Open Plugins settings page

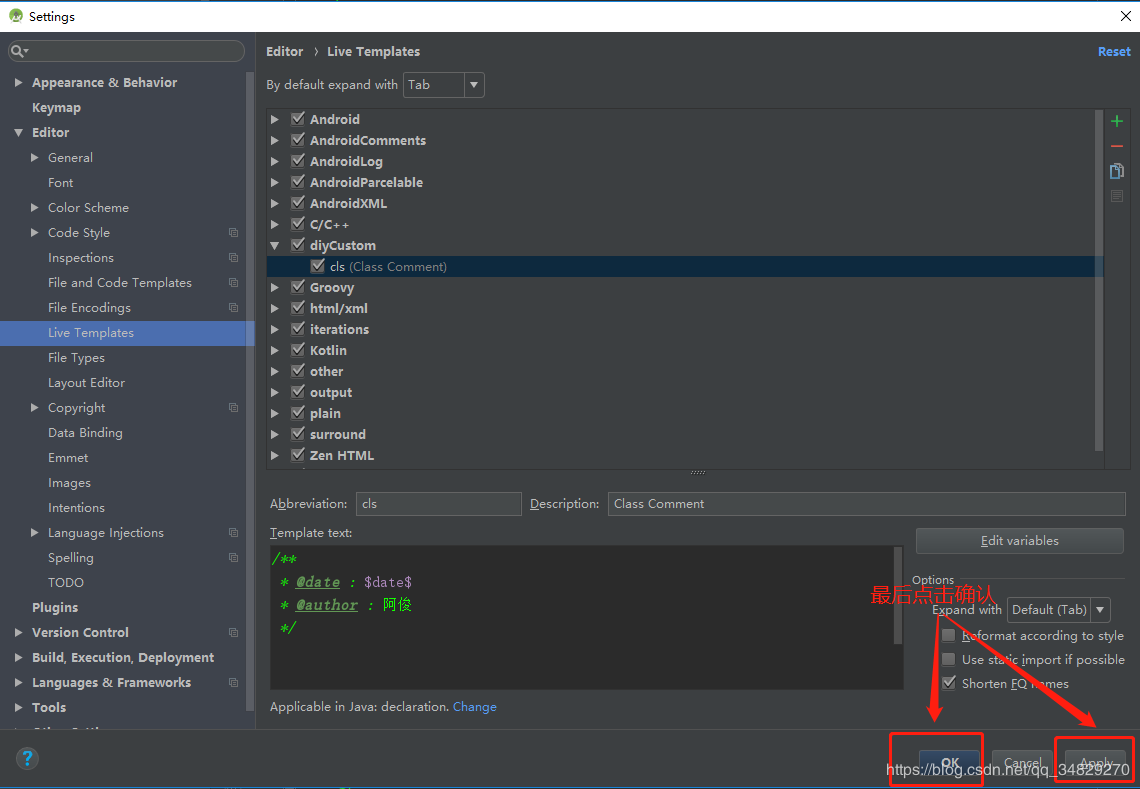point(55,607)
